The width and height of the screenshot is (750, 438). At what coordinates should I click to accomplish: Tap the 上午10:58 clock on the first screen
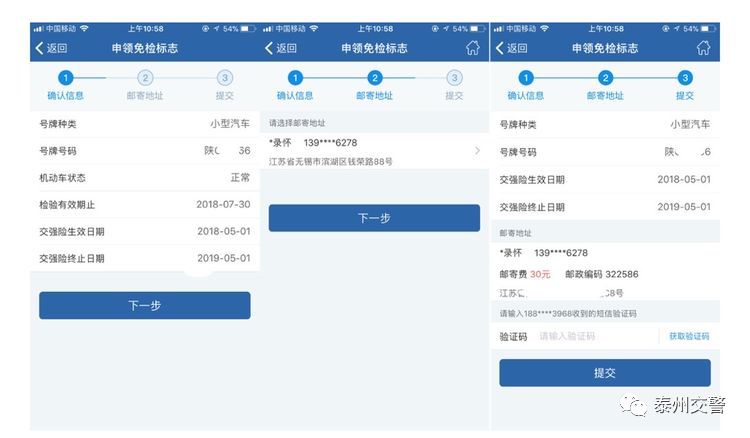(x=145, y=29)
